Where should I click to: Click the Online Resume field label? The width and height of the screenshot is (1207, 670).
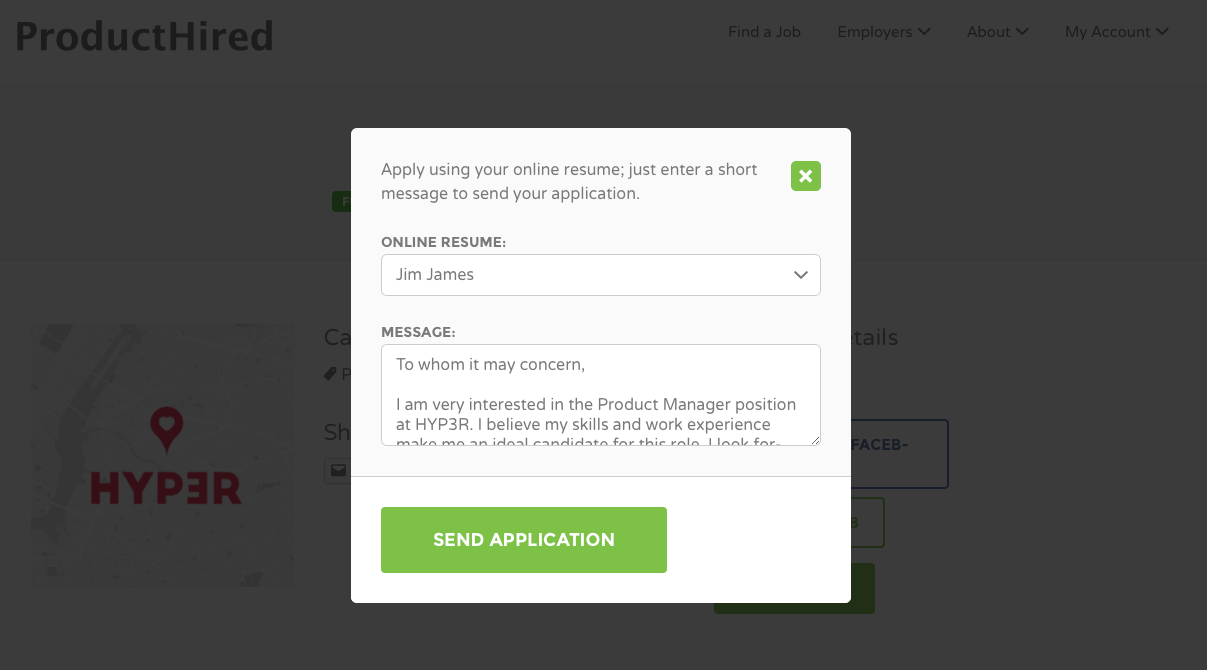[x=443, y=242]
